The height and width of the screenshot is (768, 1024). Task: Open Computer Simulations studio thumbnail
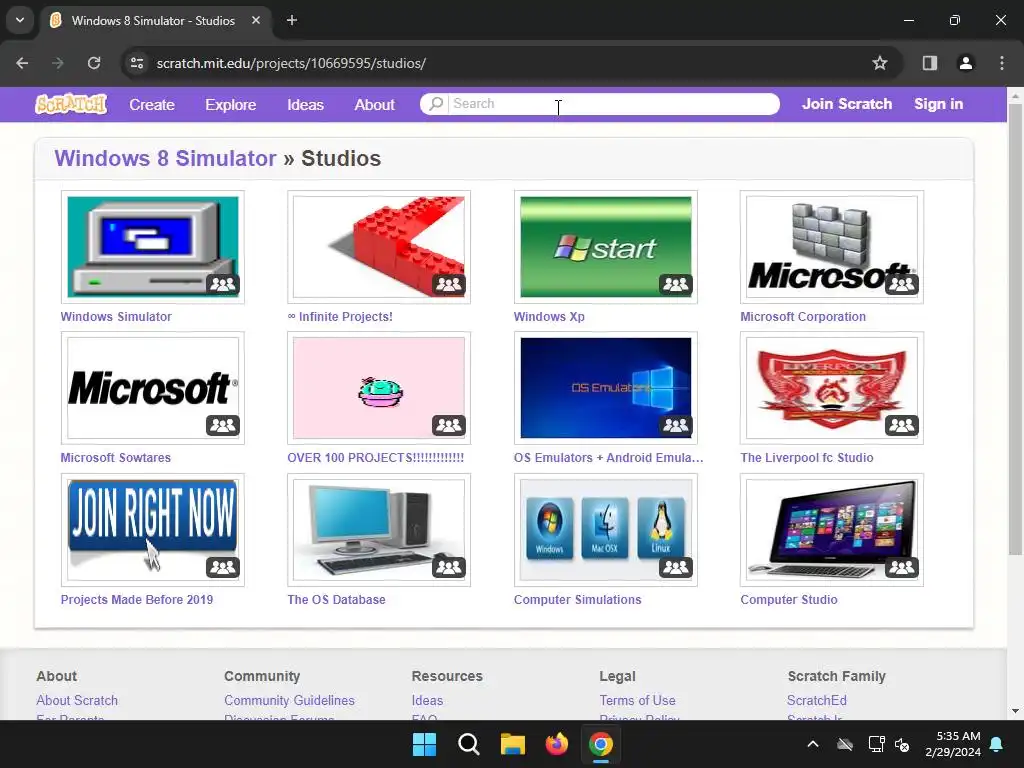pyautogui.click(x=605, y=530)
